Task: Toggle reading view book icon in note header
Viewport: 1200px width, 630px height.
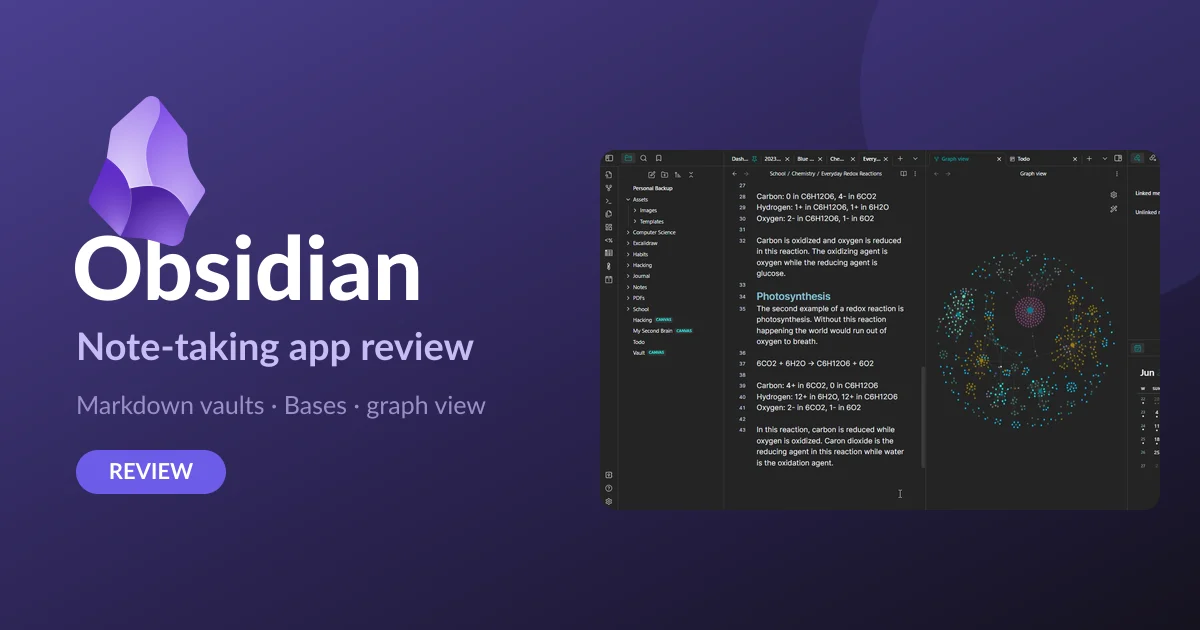Action: coord(903,174)
